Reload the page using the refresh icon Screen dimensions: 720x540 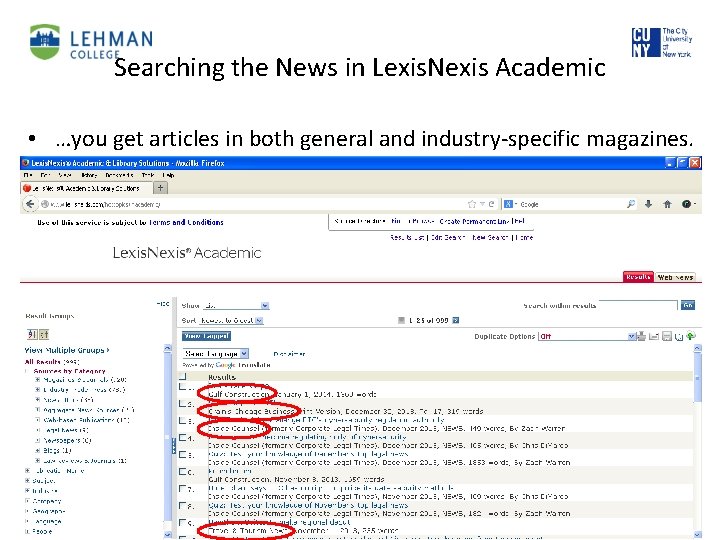[491, 204]
